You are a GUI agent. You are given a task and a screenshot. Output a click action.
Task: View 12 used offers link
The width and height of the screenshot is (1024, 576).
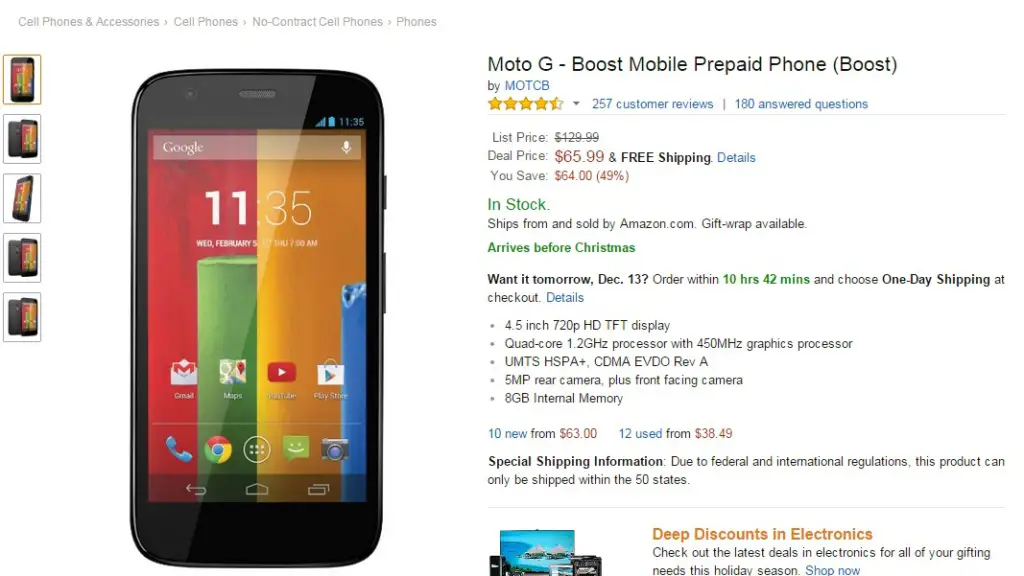640,433
